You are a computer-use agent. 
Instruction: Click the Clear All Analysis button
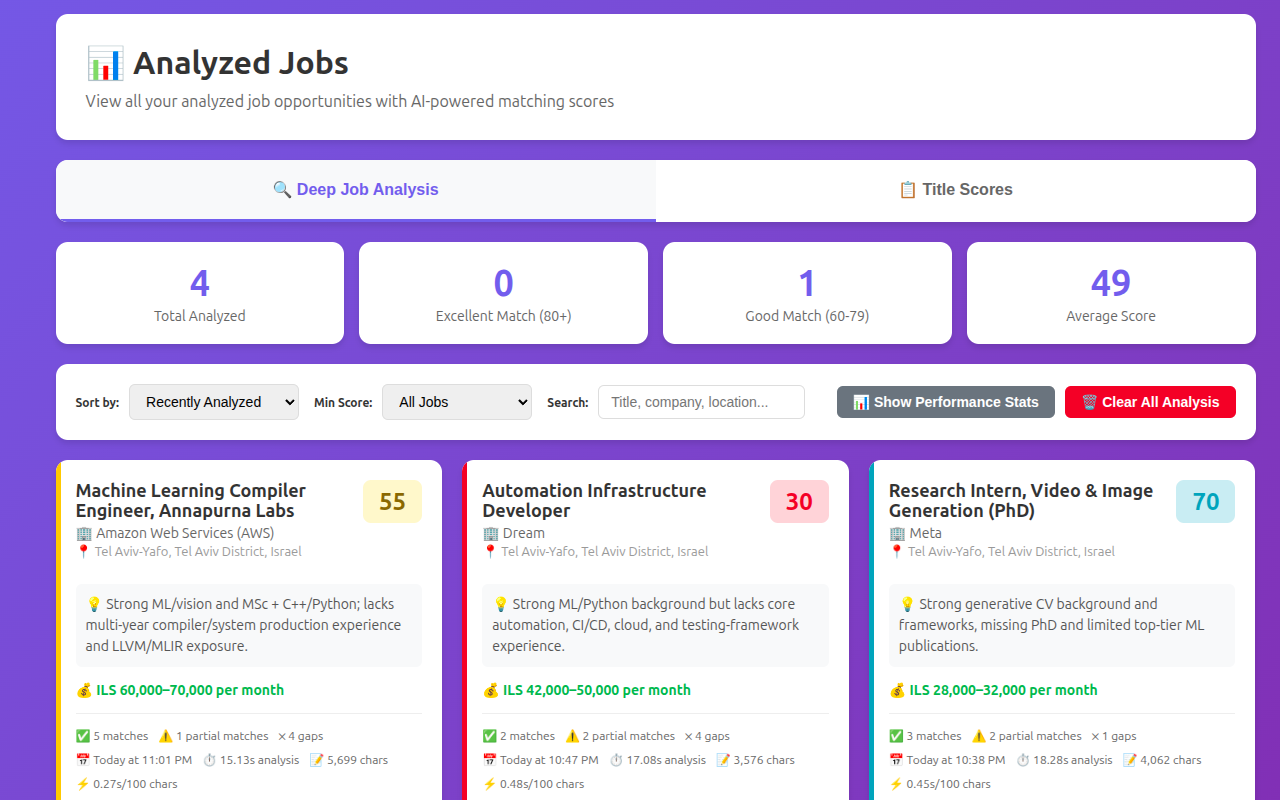1150,402
